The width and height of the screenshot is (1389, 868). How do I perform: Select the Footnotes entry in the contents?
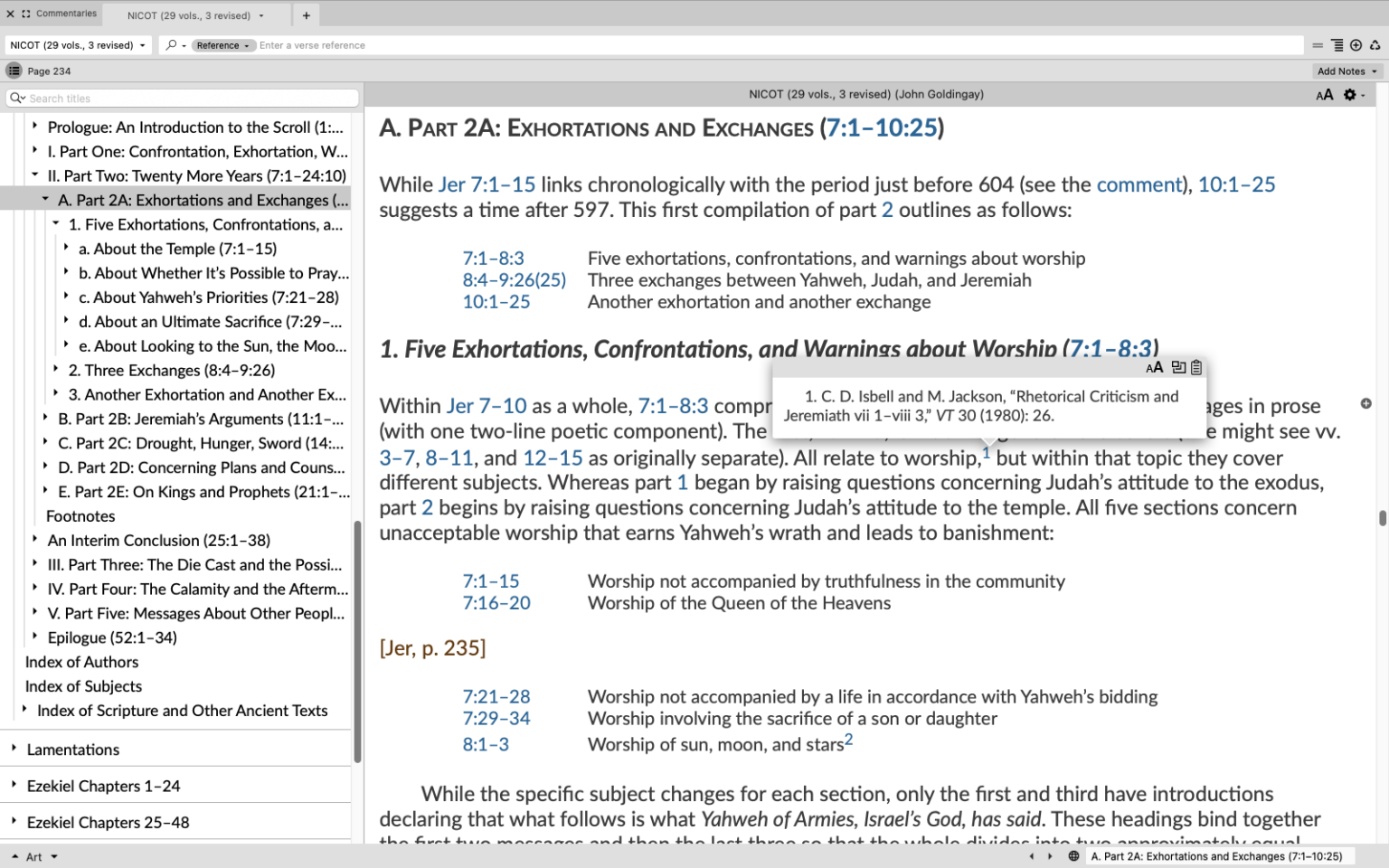pos(80,516)
